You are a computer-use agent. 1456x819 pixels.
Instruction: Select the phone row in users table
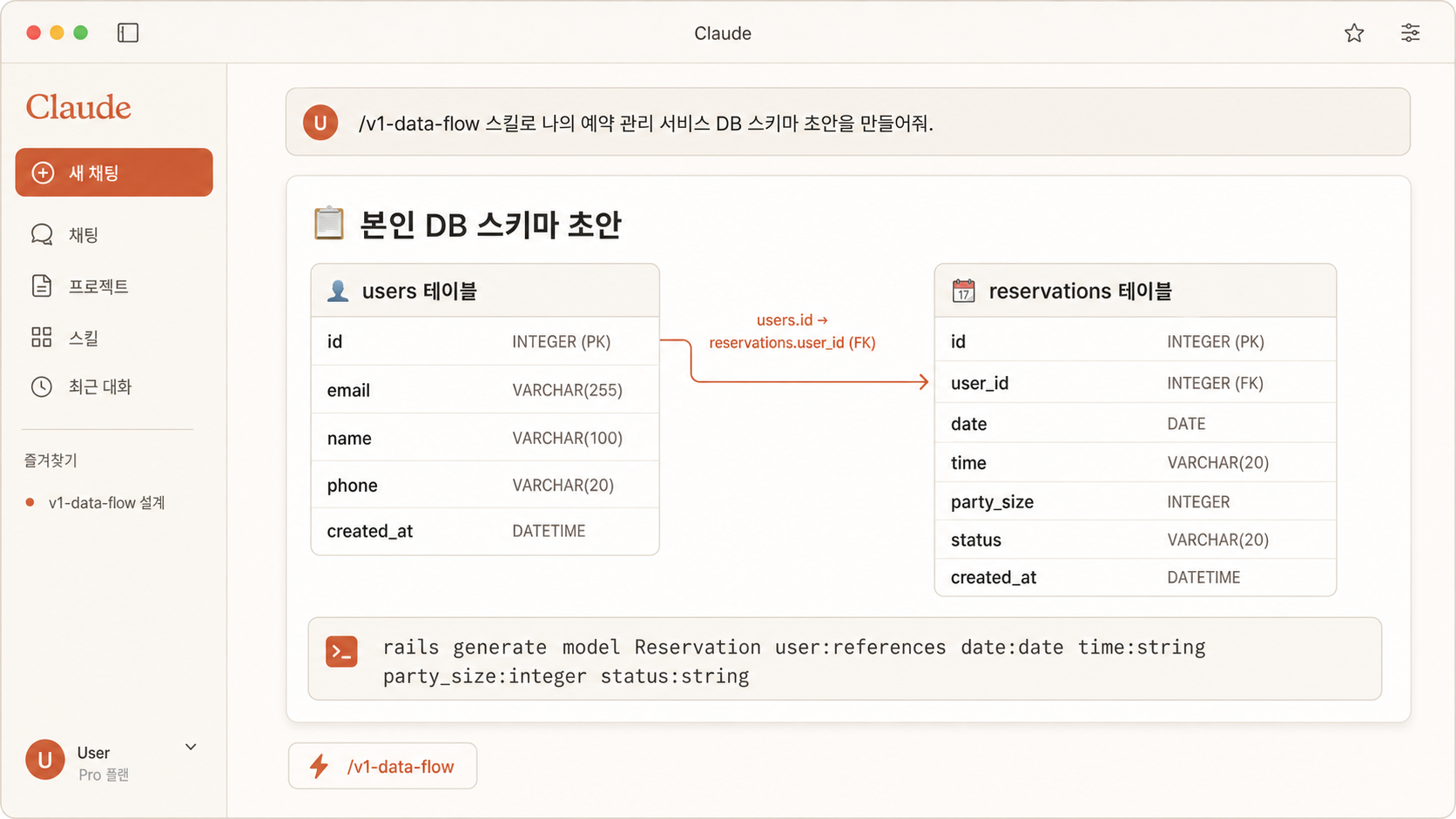(x=485, y=485)
